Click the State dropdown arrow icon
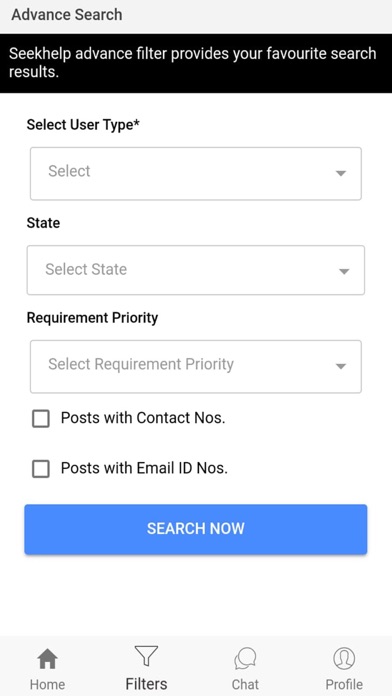 tap(344, 271)
